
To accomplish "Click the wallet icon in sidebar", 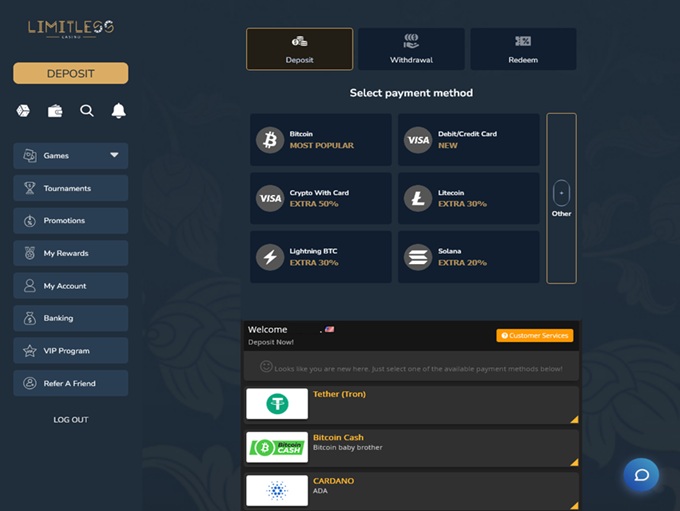I will click(x=55, y=110).
